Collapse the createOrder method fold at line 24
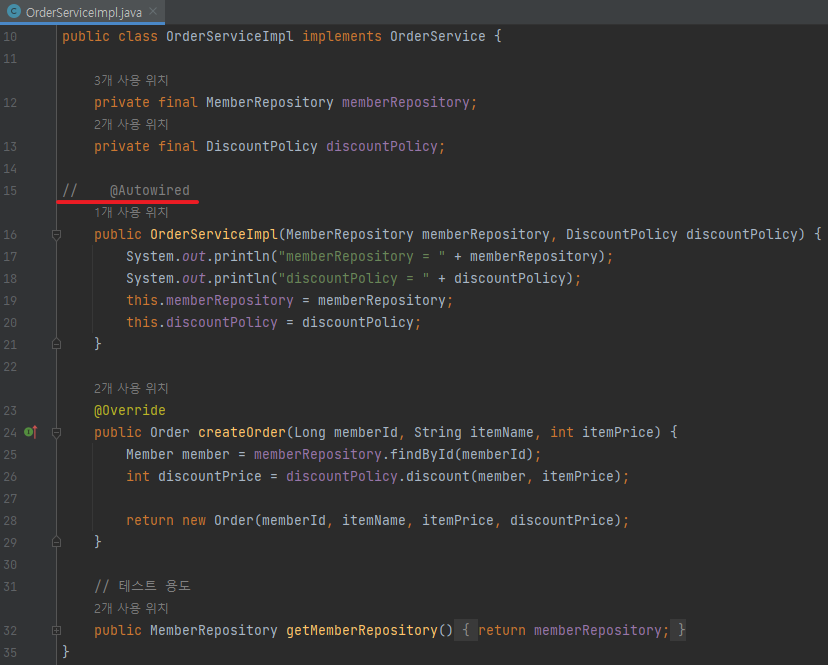Screen dimensions: 828x665 click(57, 433)
